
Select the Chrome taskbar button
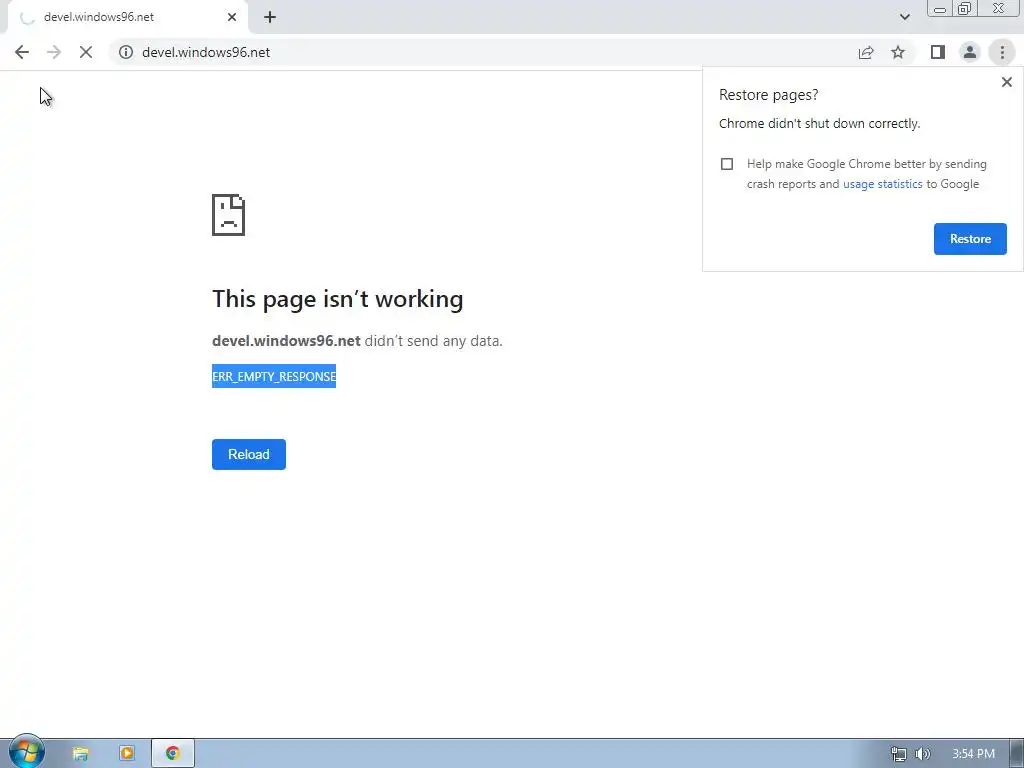click(x=173, y=754)
